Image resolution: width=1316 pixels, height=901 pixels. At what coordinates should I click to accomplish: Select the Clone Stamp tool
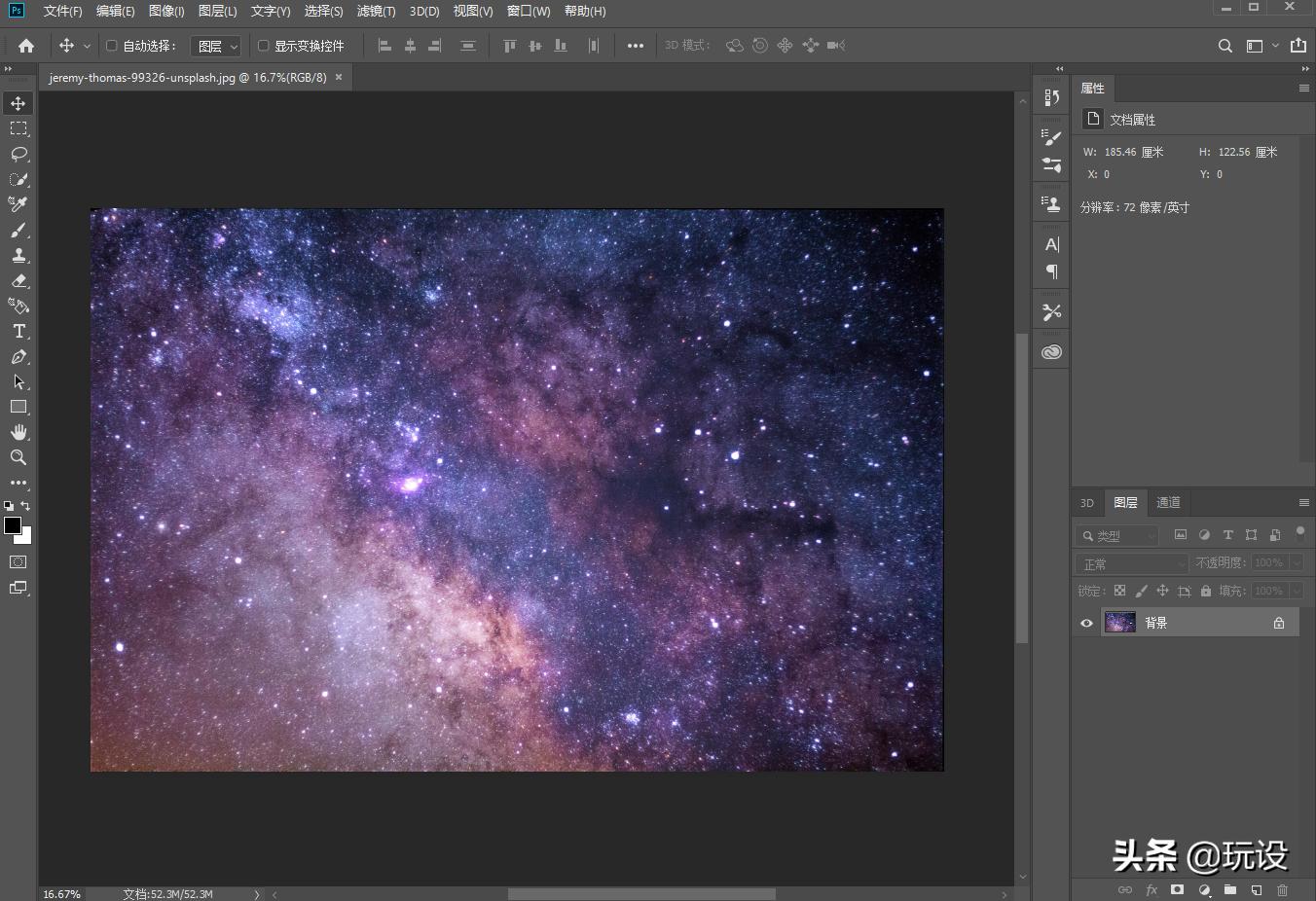18,256
